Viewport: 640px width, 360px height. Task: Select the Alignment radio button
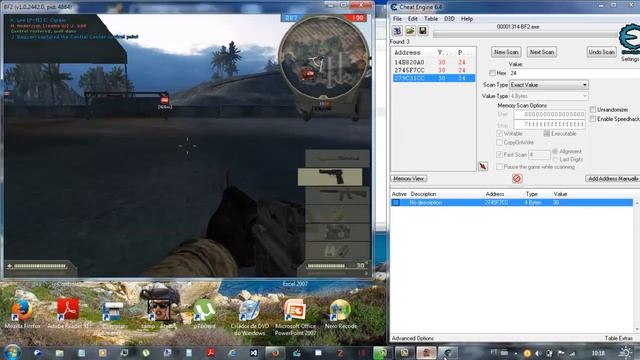[x=555, y=151]
